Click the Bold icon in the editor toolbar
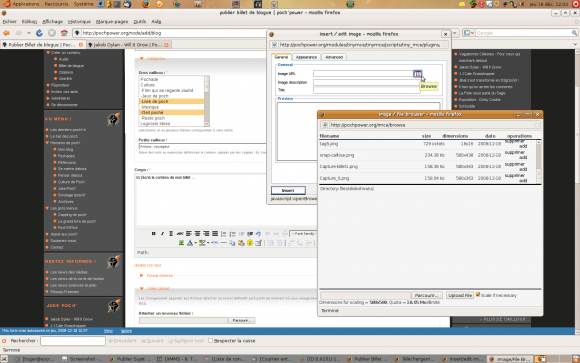This screenshot has width=580, height=363. click(154, 233)
